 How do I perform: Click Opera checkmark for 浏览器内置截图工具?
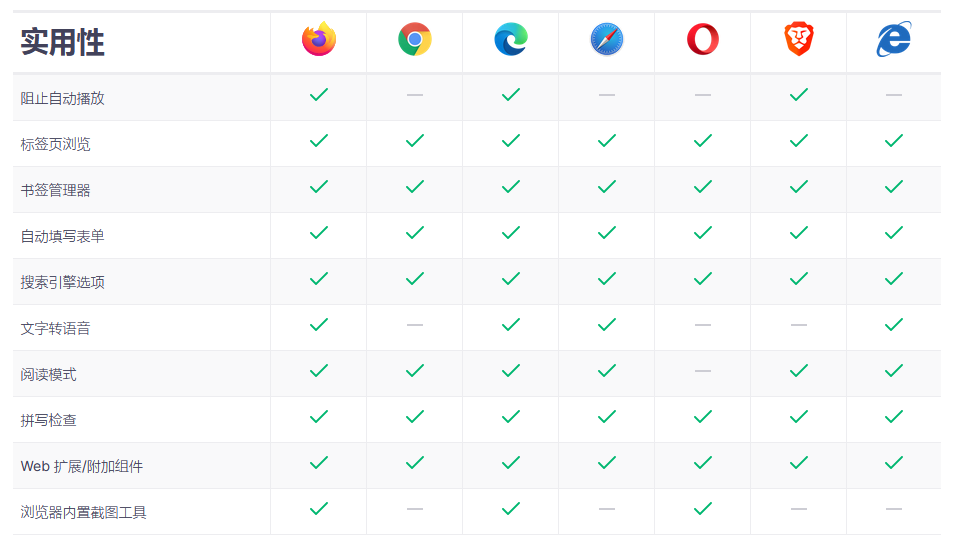[x=703, y=509]
